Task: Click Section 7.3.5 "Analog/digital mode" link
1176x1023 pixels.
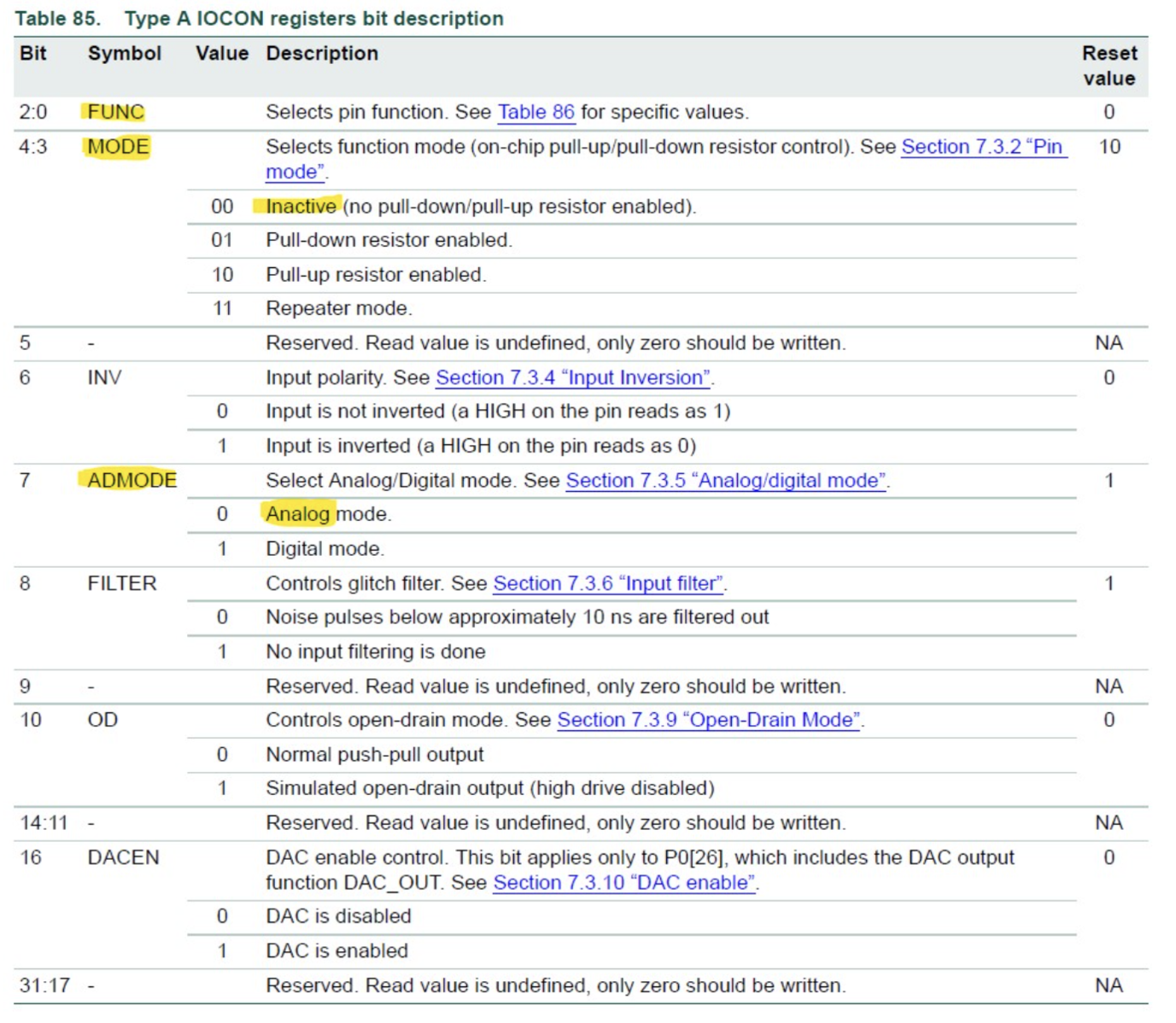Action: point(725,481)
